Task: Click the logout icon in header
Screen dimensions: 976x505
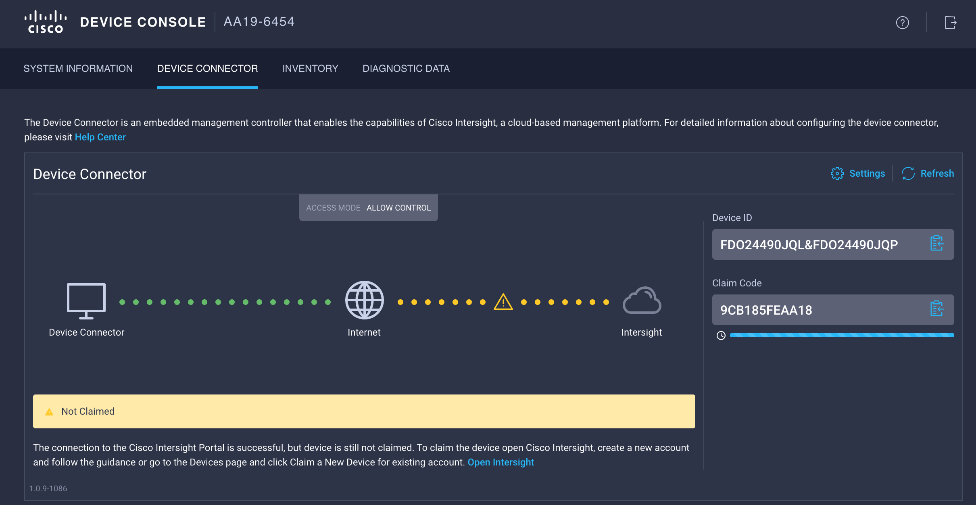Action: 950,23
